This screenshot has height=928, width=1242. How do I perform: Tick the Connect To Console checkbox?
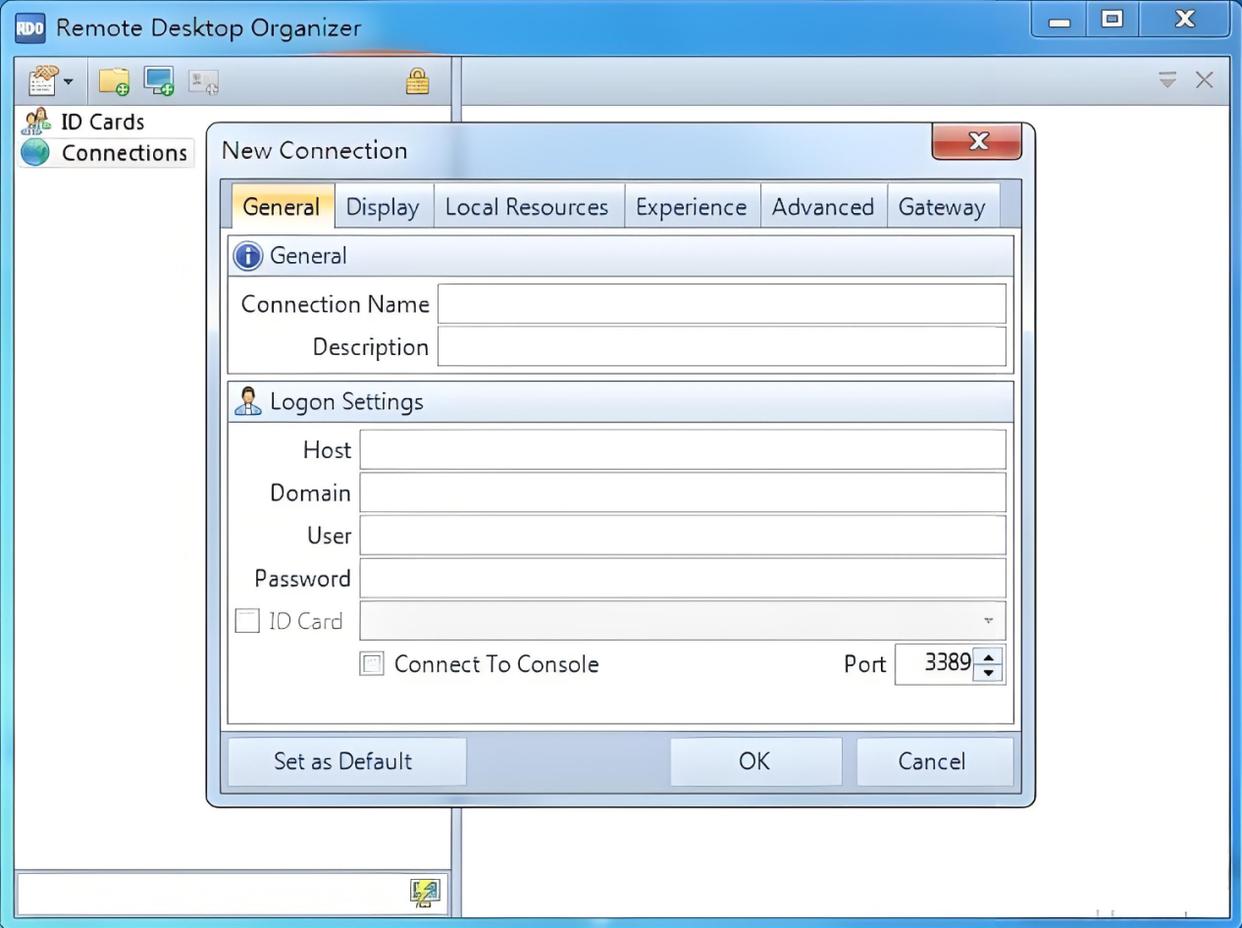pyautogui.click(x=372, y=664)
